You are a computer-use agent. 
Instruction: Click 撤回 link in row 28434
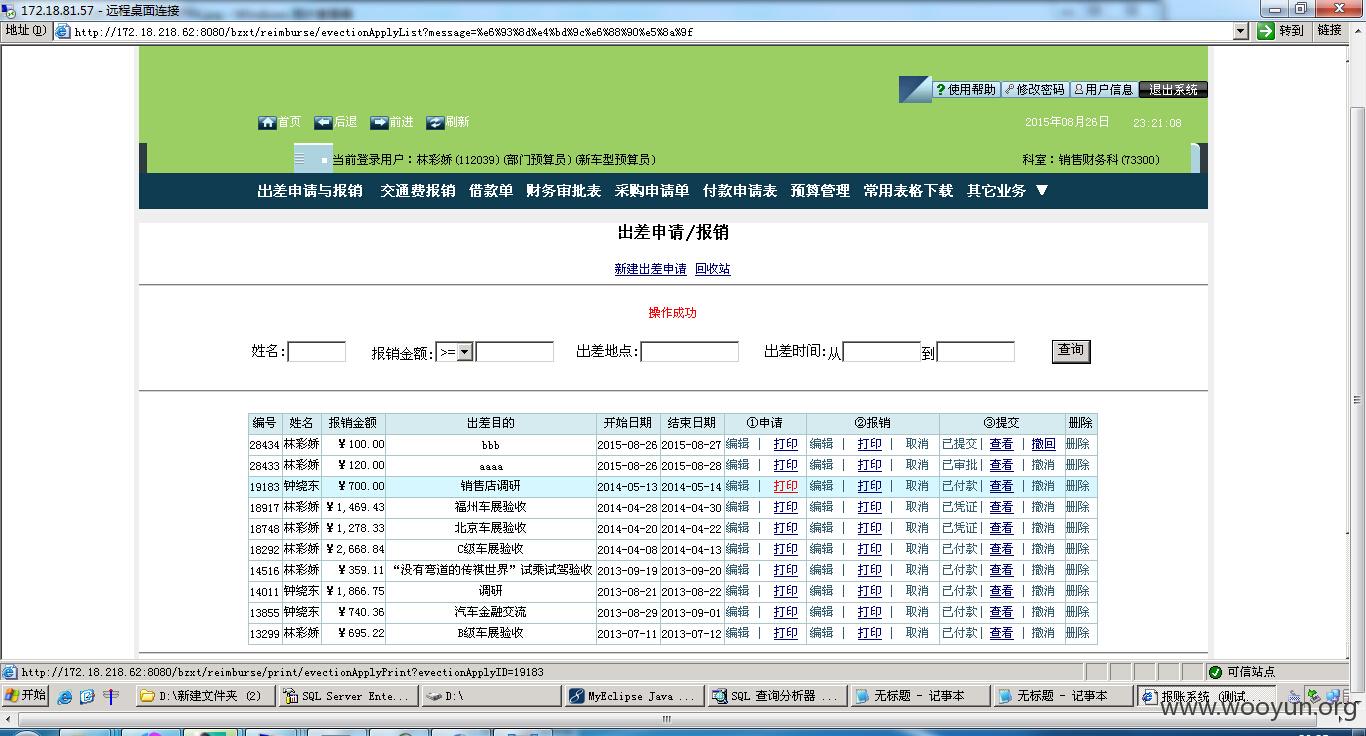1043,444
